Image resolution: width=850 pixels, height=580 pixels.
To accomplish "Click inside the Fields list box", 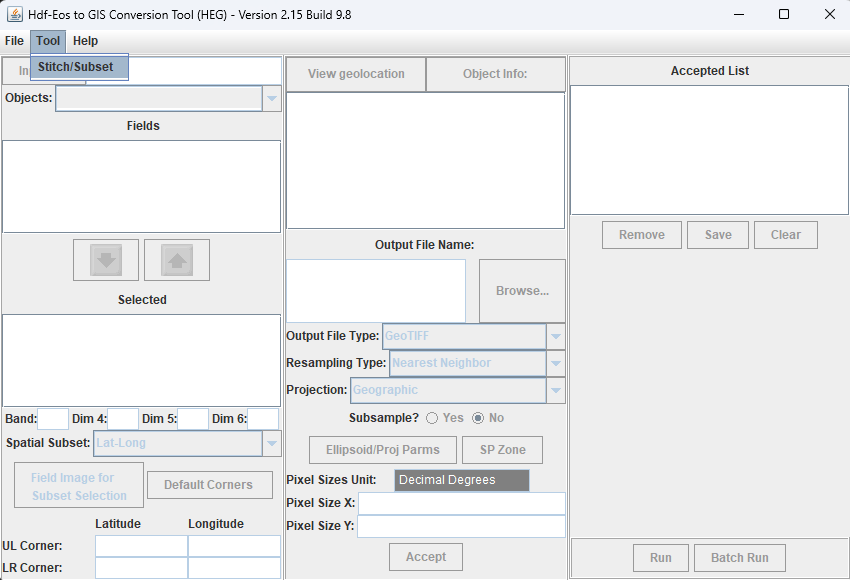I will click(141, 187).
